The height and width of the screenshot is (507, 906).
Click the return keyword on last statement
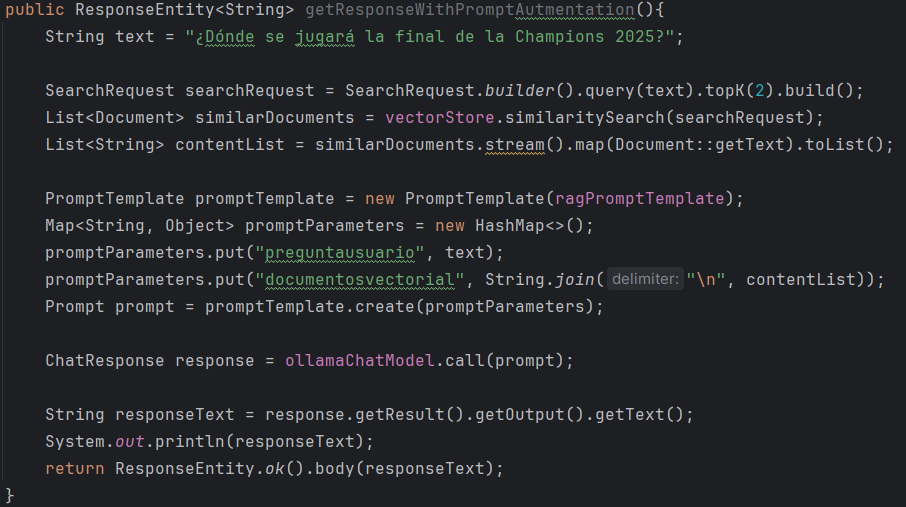click(74, 469)
